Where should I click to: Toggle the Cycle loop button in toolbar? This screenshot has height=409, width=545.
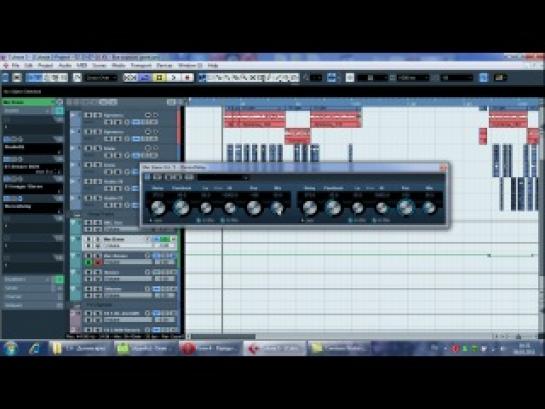pyautogui.click(x=145, y=78)
